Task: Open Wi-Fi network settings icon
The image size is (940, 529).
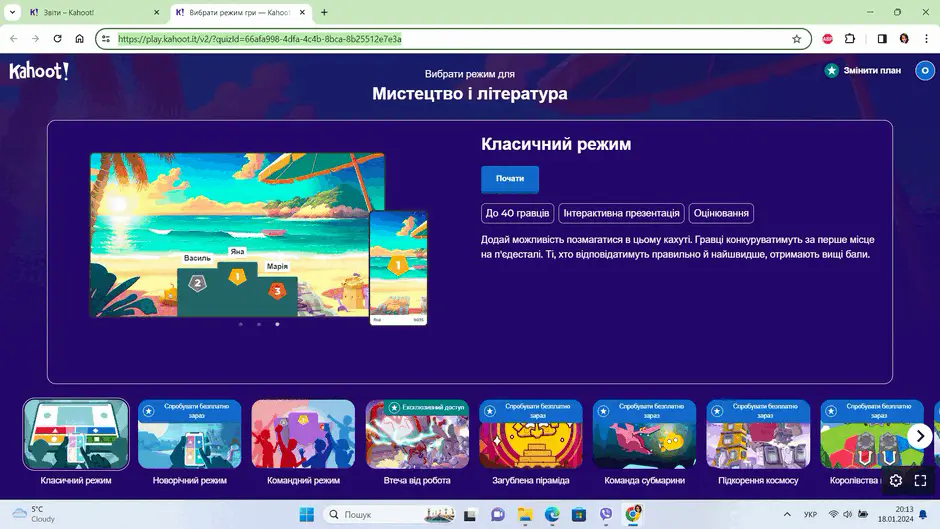Action: click(x=833, y=514)
